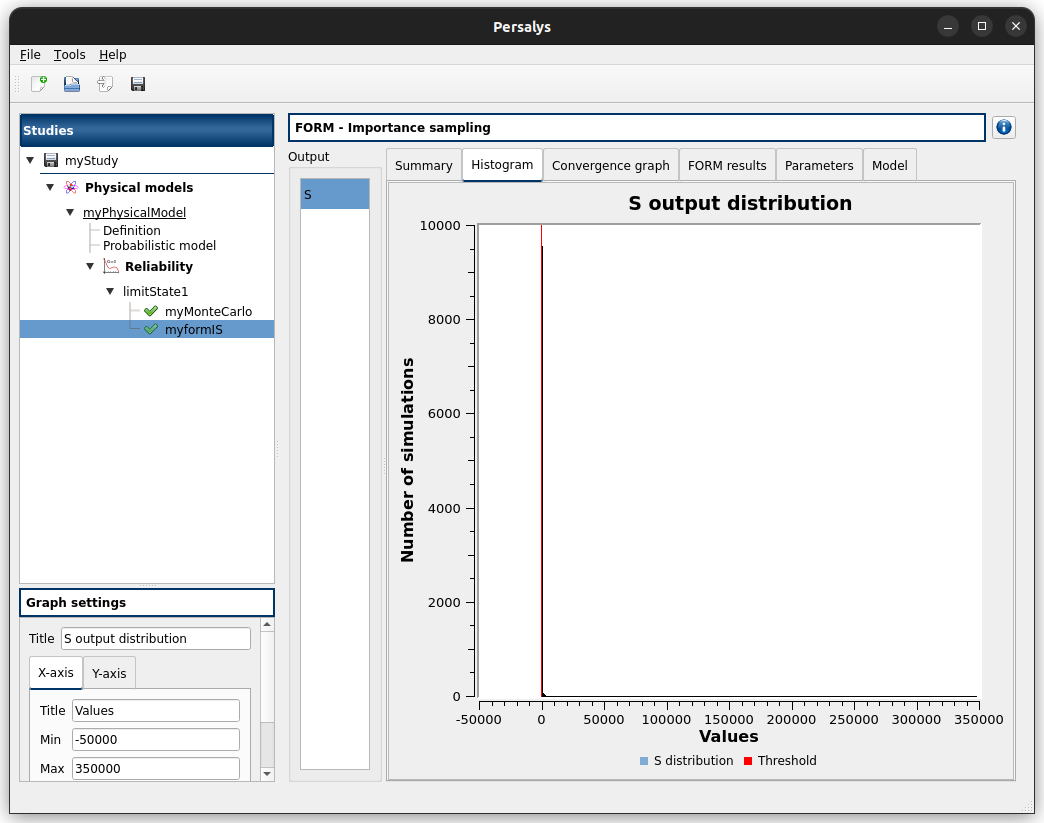Click the Graph settings scroll-down arrow
The height and width of the screenshot is (823, 1044).
point(267,773)
